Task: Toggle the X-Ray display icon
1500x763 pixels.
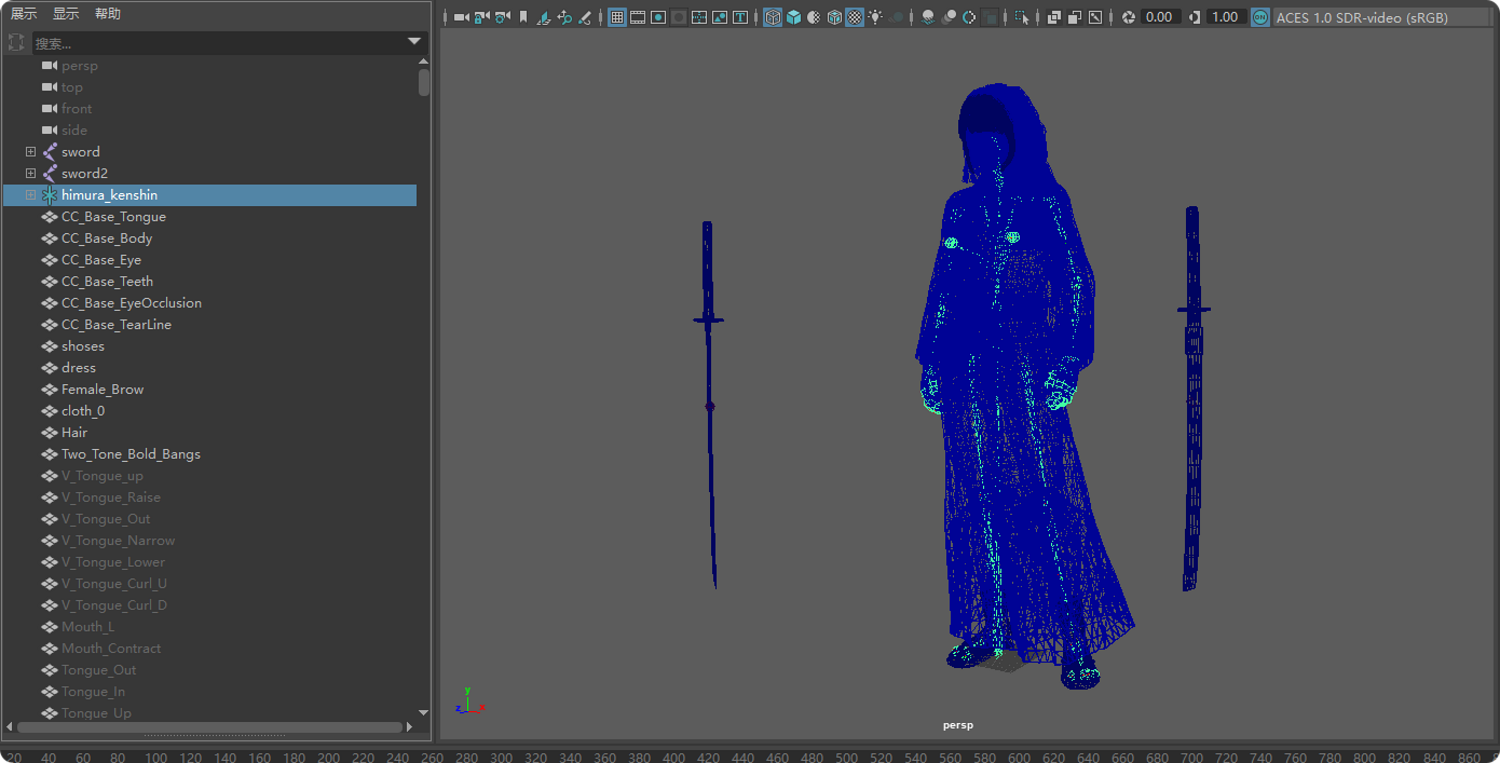Action: (1054, 17)
